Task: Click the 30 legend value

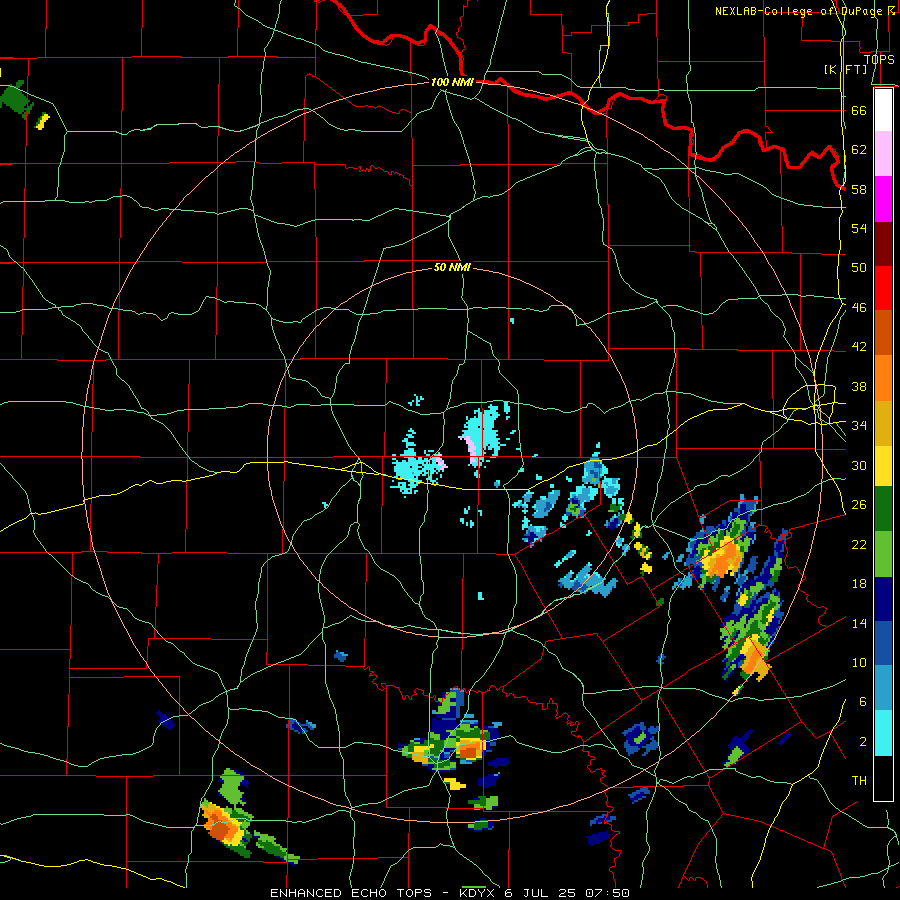Action: [859, 465]
